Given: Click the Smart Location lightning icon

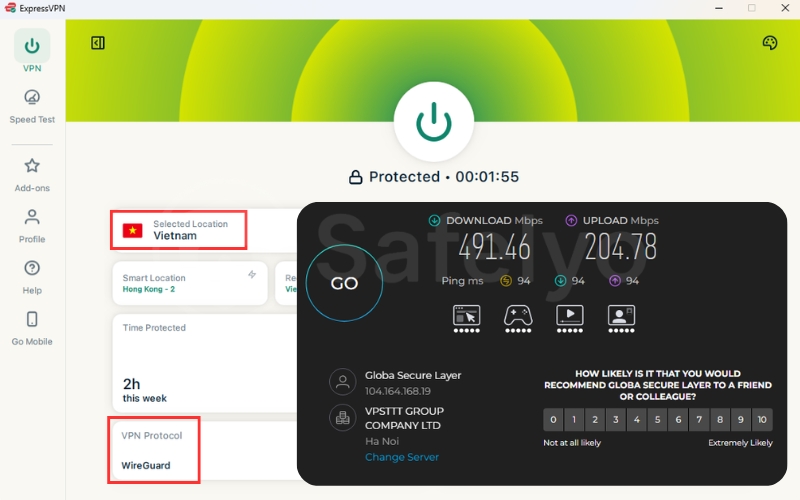Looking at the screenshot, I should point(252,274).
